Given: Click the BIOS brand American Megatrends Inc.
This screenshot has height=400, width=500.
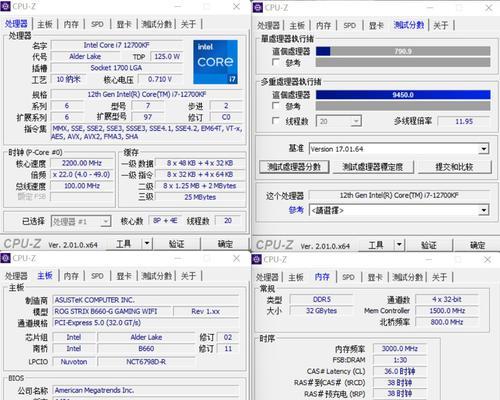Looking at the screenshot, I should (x=146, y=390).
